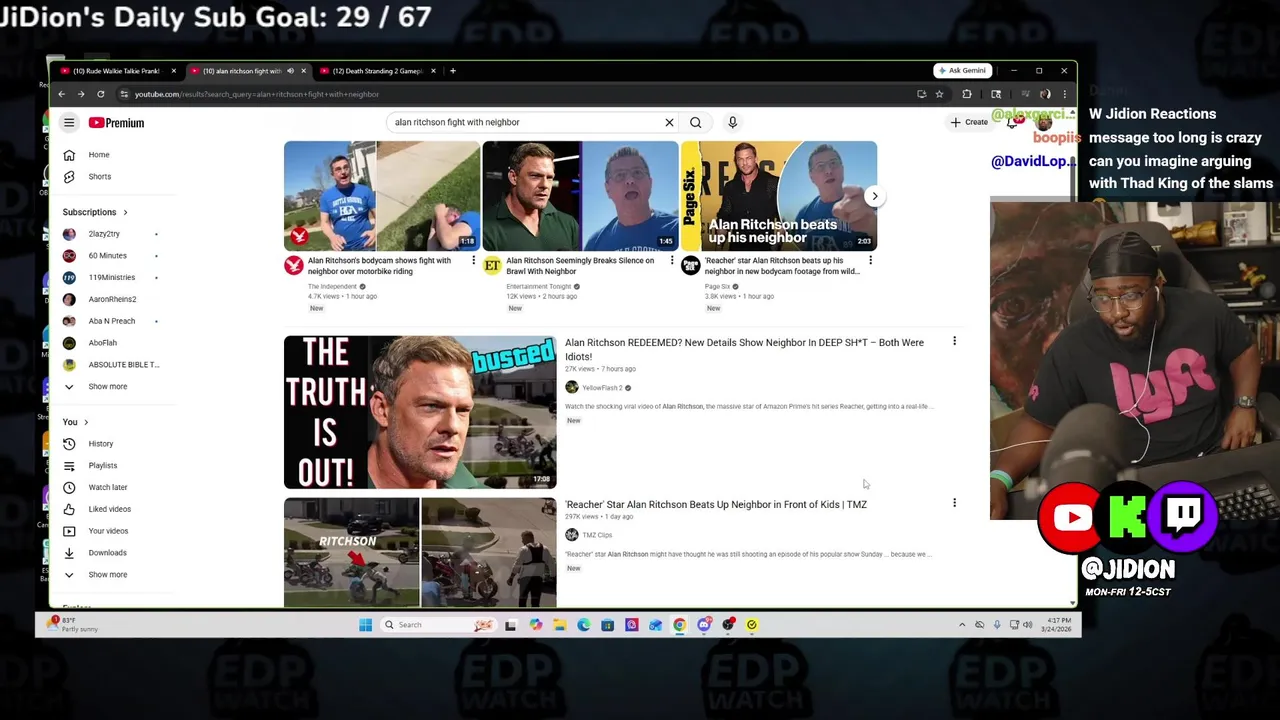
Task: Open the Windows Start menu
Action: 365,625
